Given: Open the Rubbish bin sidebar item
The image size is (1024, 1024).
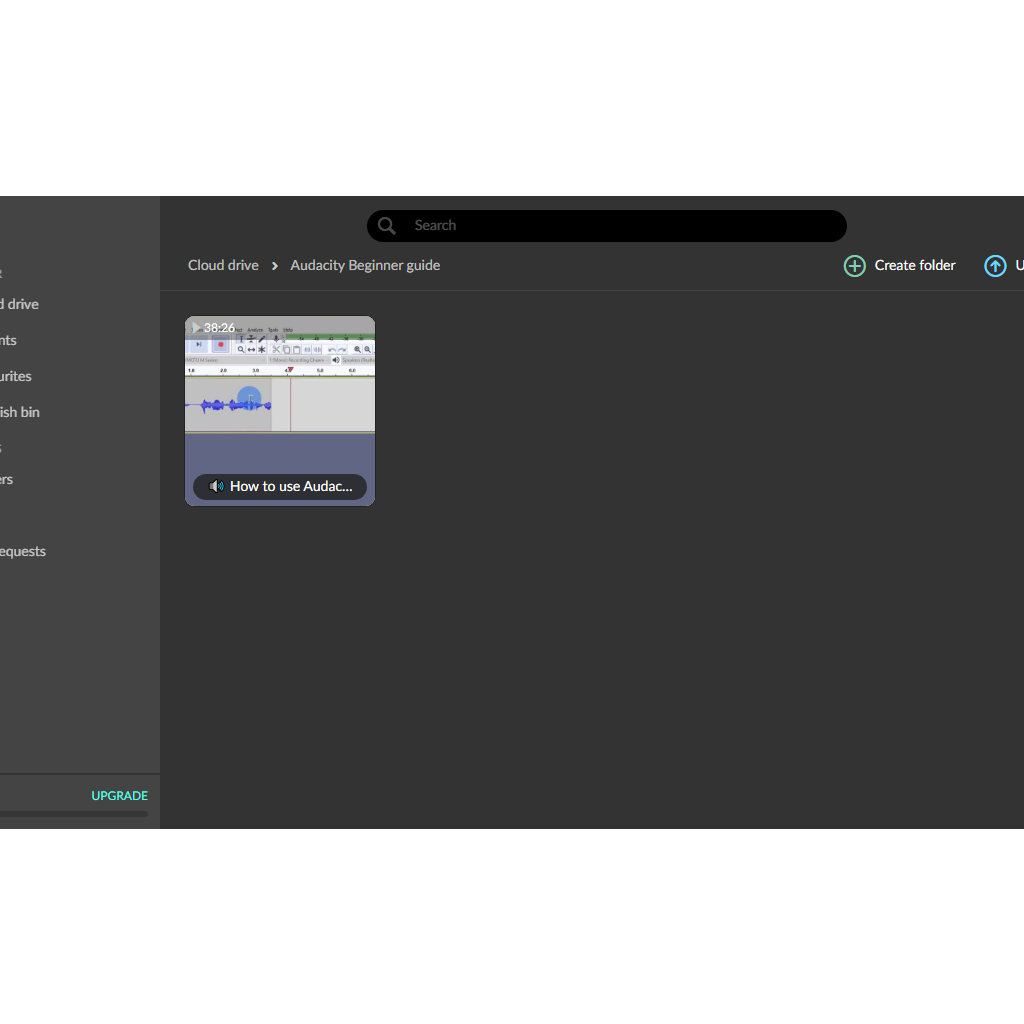Looking at the screenshot, I should tap(20, 412).
